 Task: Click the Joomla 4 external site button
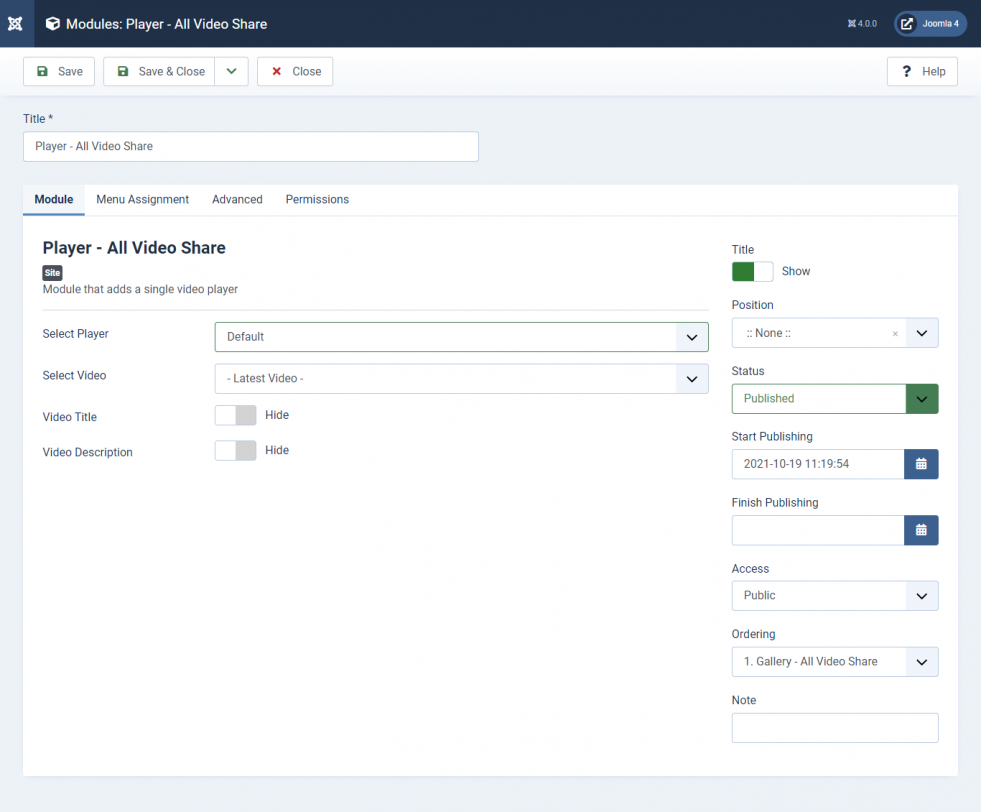930,24
